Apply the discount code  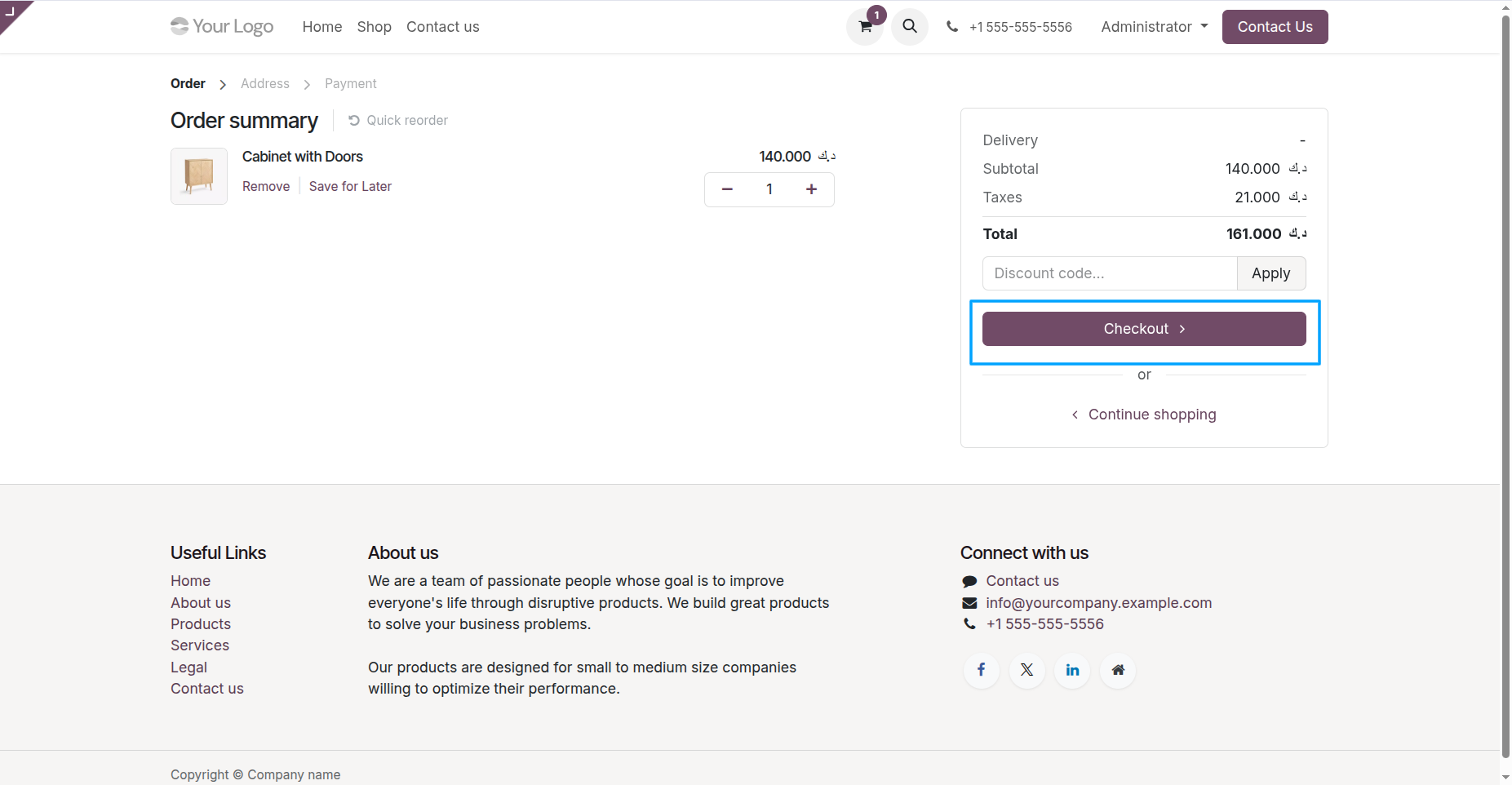[1271, 273]
